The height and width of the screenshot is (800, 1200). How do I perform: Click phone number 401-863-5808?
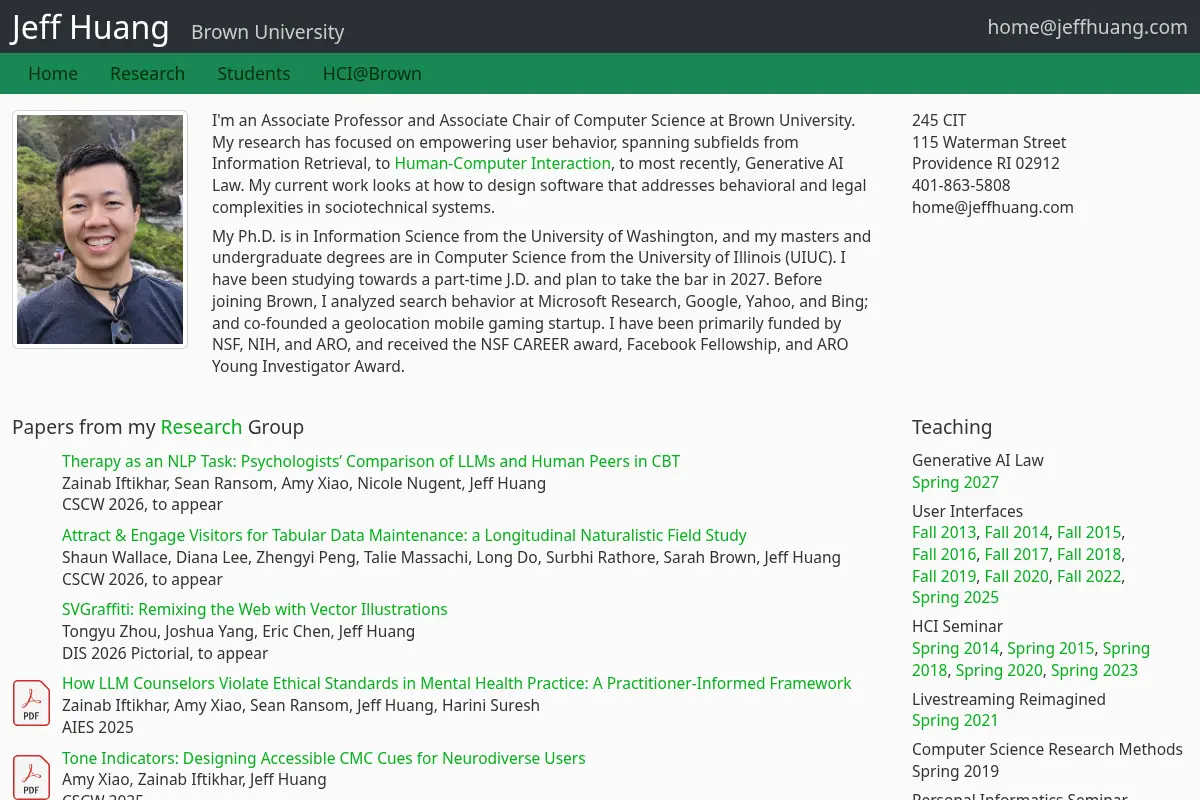961,185
